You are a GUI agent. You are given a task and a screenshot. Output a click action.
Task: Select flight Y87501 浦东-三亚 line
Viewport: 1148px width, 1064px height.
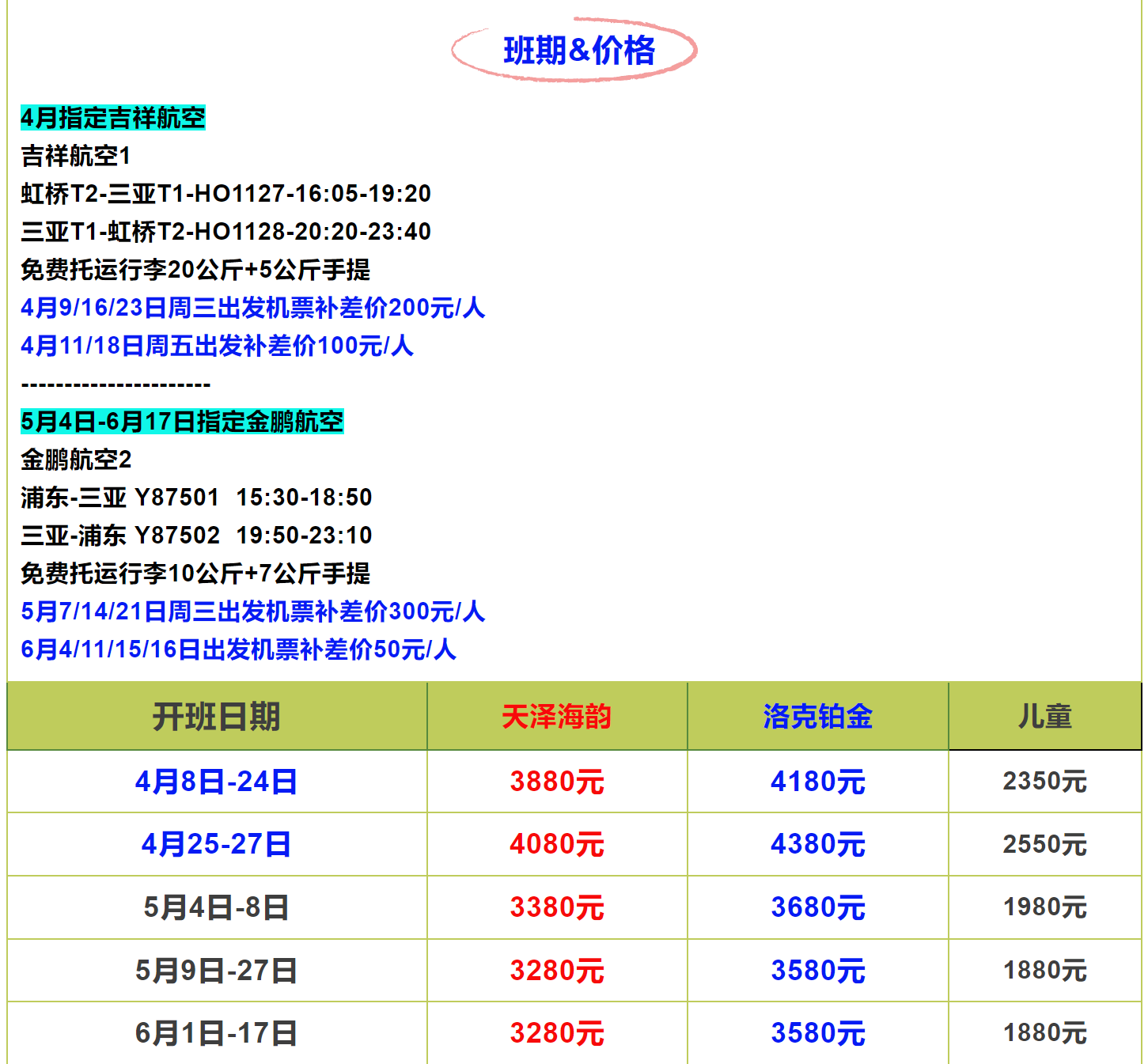197,498
